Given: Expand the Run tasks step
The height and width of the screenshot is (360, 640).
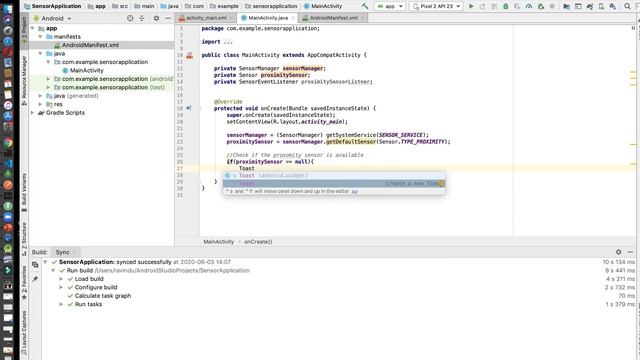Looking at the screenshot, I should click(61, 304).
